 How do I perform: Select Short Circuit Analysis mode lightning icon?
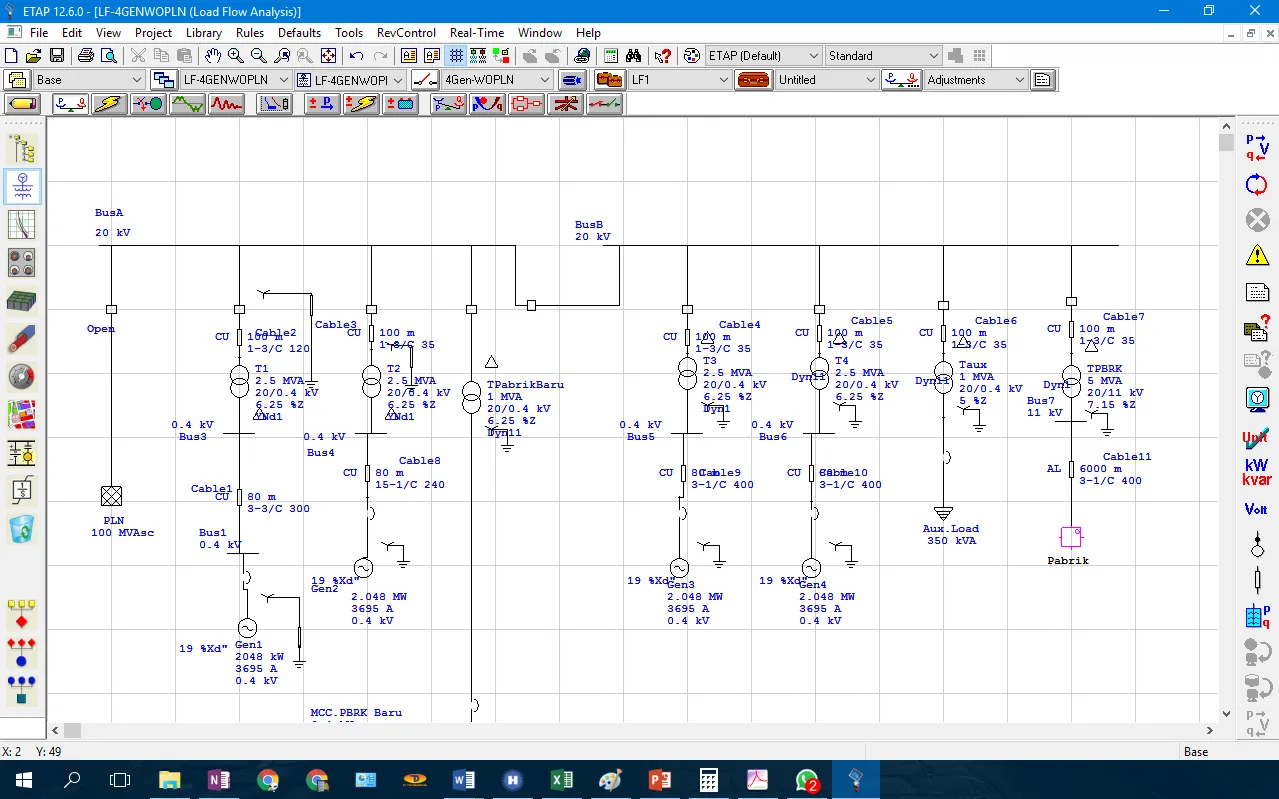coord(110,104)
